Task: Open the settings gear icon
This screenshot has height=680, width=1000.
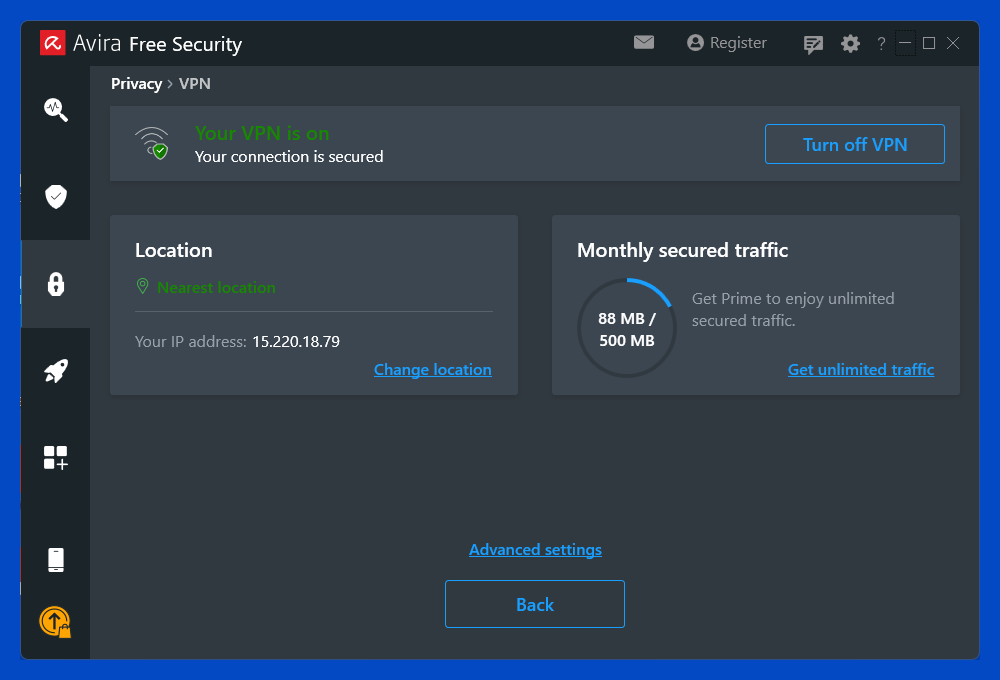Action: 850,43
